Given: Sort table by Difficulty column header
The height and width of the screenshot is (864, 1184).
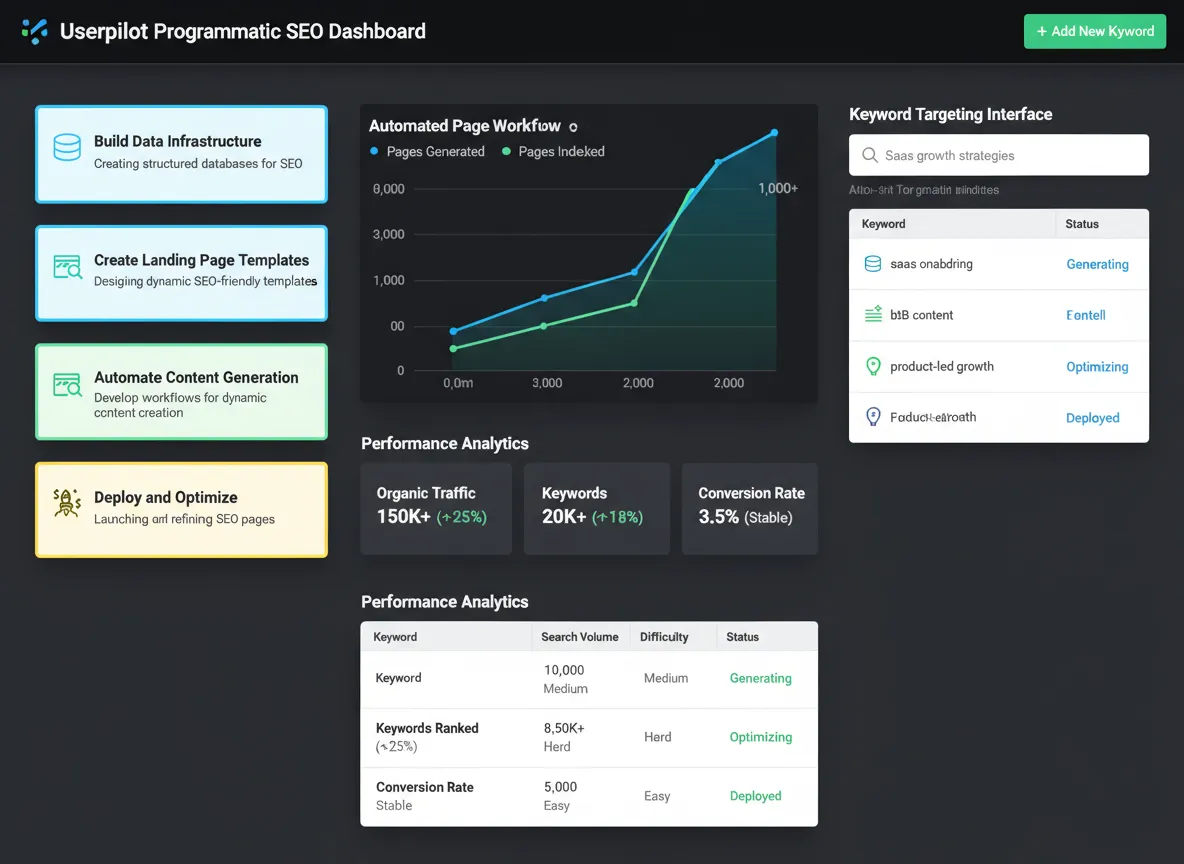Looking at the screenshot, I should (664, 637).
